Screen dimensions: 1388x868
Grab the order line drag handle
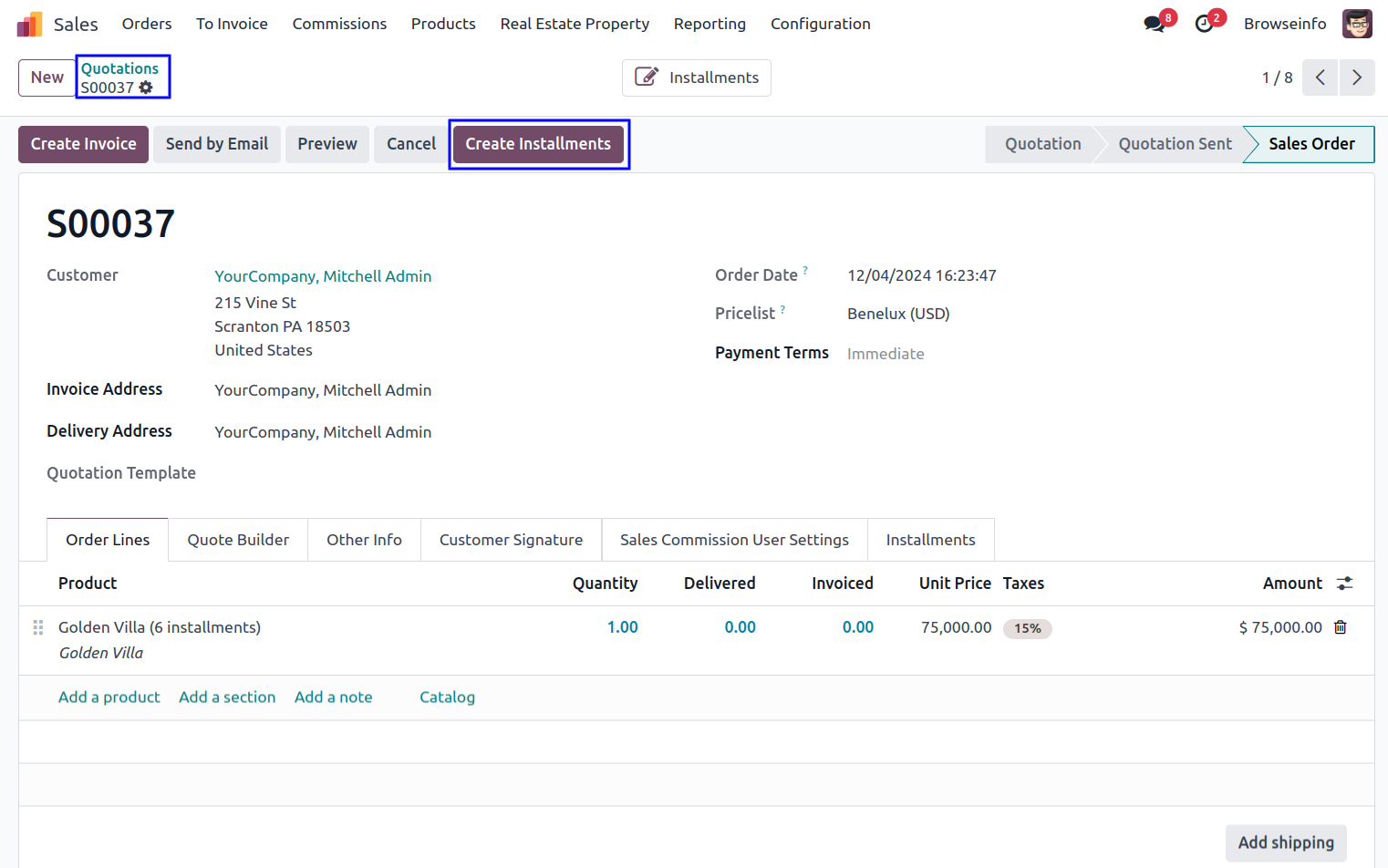[38, 627]
